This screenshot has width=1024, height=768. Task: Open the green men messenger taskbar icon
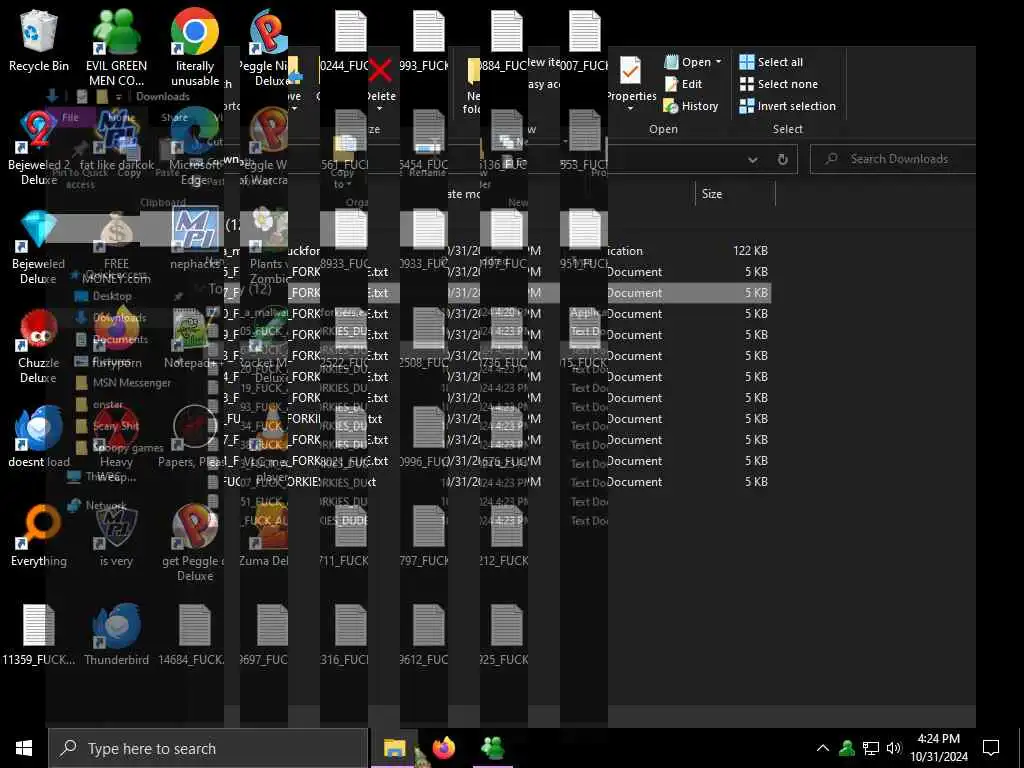click(492, 748)
